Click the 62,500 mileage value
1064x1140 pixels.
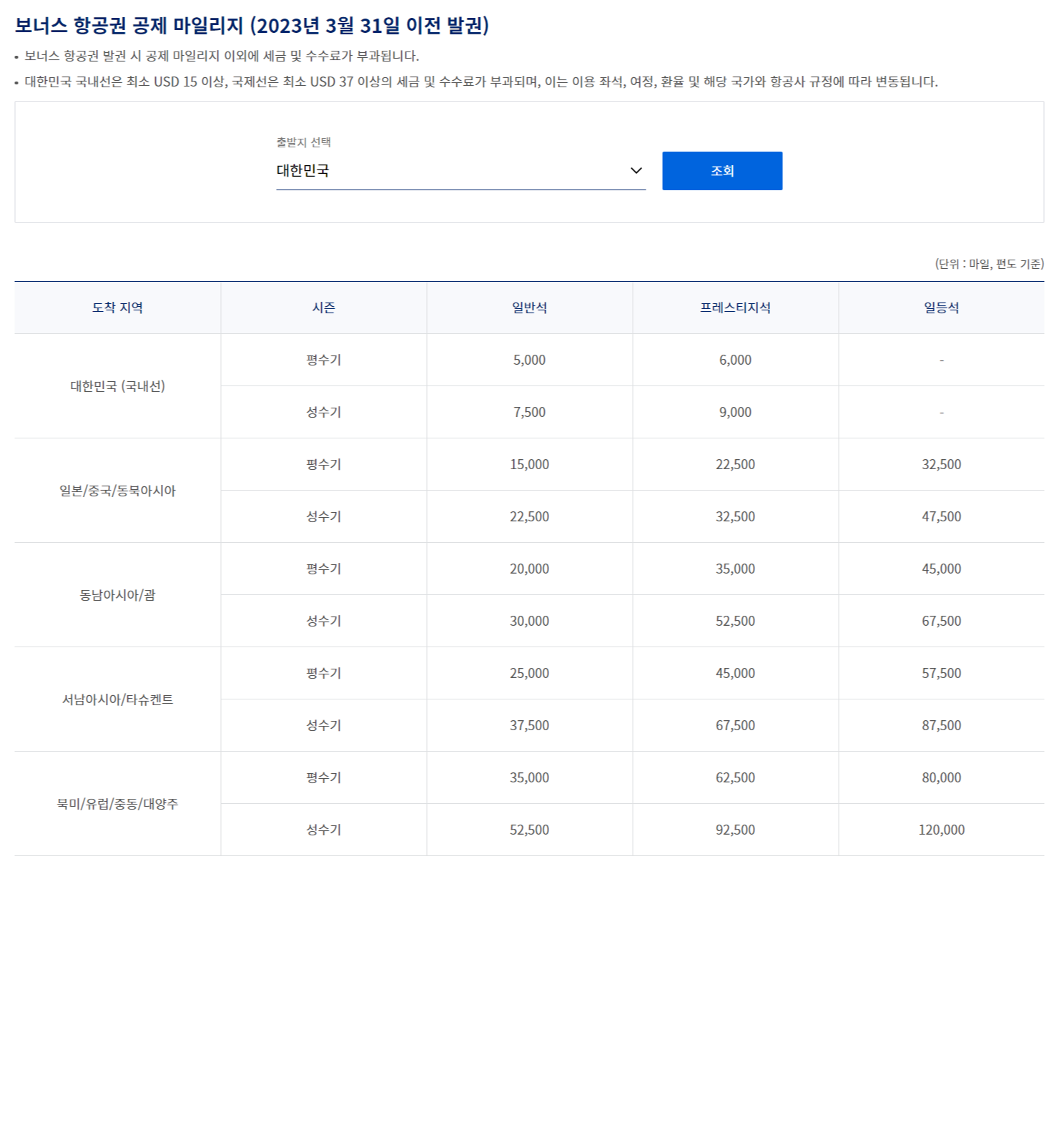(735, 778)
